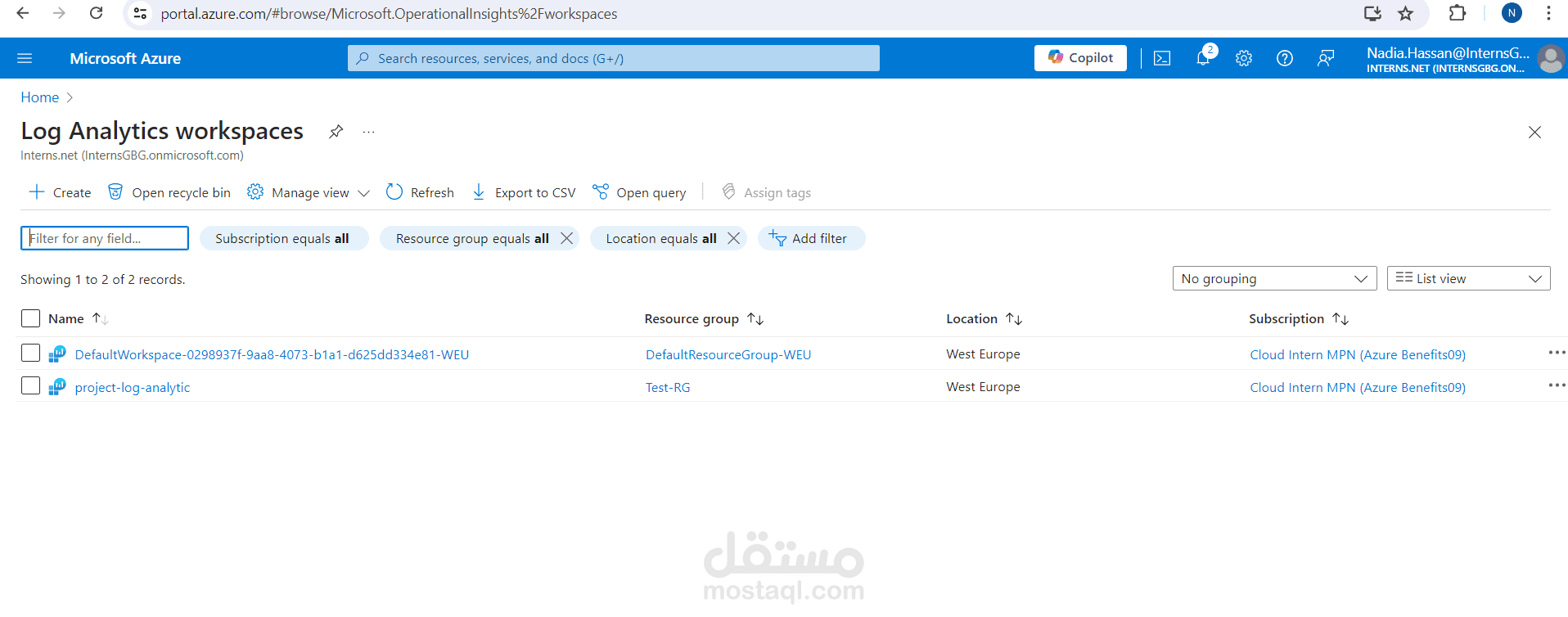
Task: View notifications bell icon
Action: pyautogui.click(x=1203, y=58)
